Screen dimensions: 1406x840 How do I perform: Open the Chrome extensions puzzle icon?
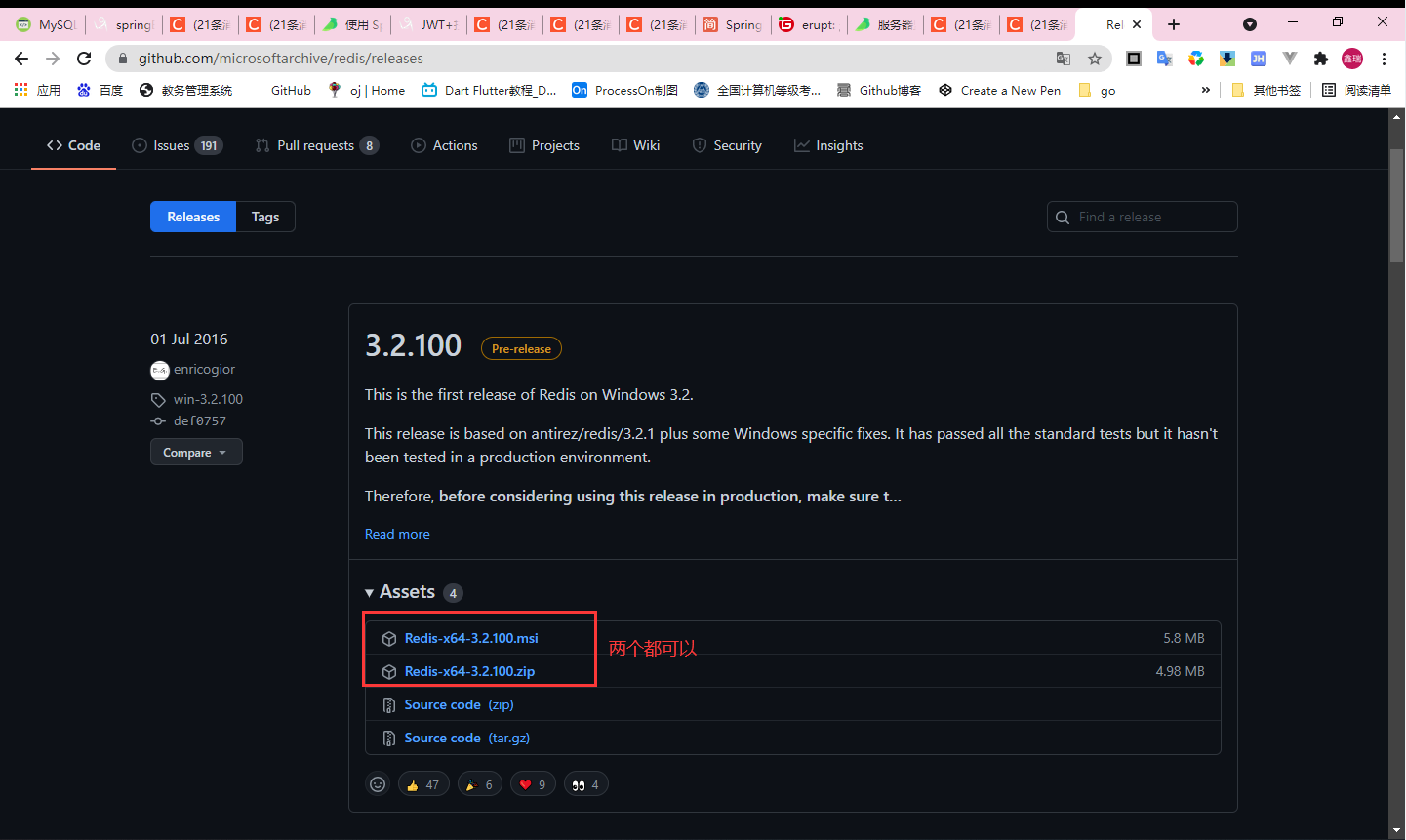point(1321,59)
